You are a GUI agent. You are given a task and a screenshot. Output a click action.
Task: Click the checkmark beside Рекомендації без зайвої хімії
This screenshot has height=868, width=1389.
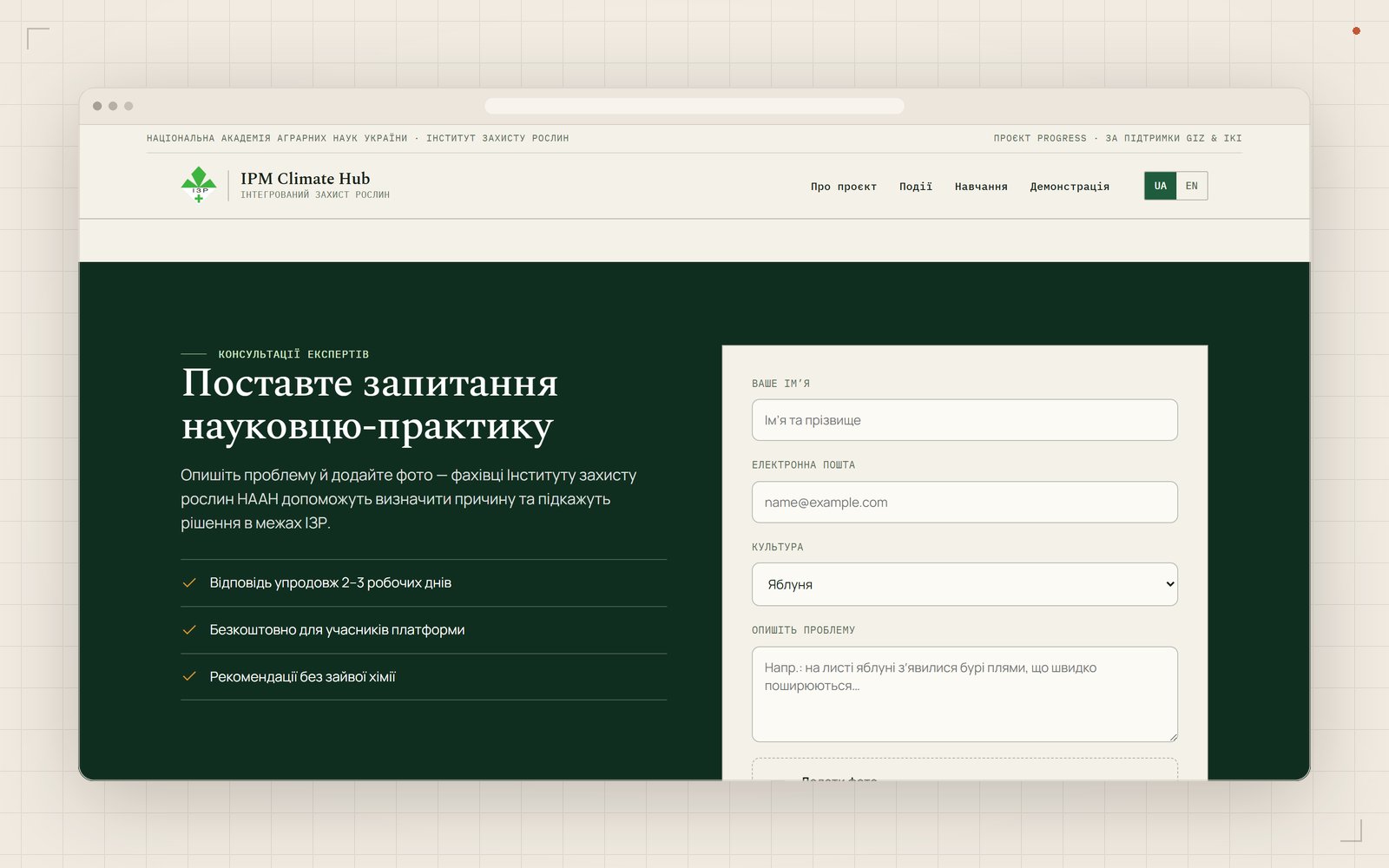click(189, 677)
